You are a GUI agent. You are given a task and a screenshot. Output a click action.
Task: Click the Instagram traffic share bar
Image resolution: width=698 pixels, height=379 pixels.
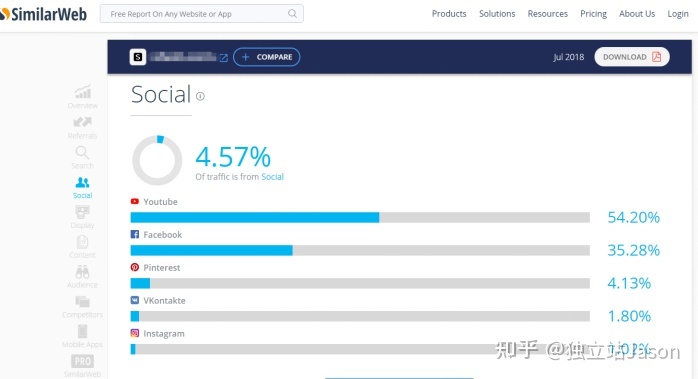coord(360,349)
